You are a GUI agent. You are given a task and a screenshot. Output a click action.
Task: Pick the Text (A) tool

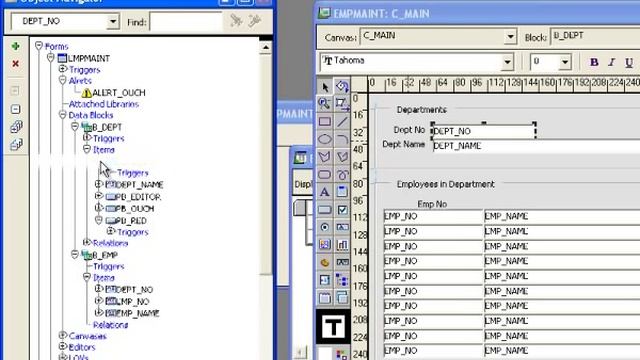point(325,192)
